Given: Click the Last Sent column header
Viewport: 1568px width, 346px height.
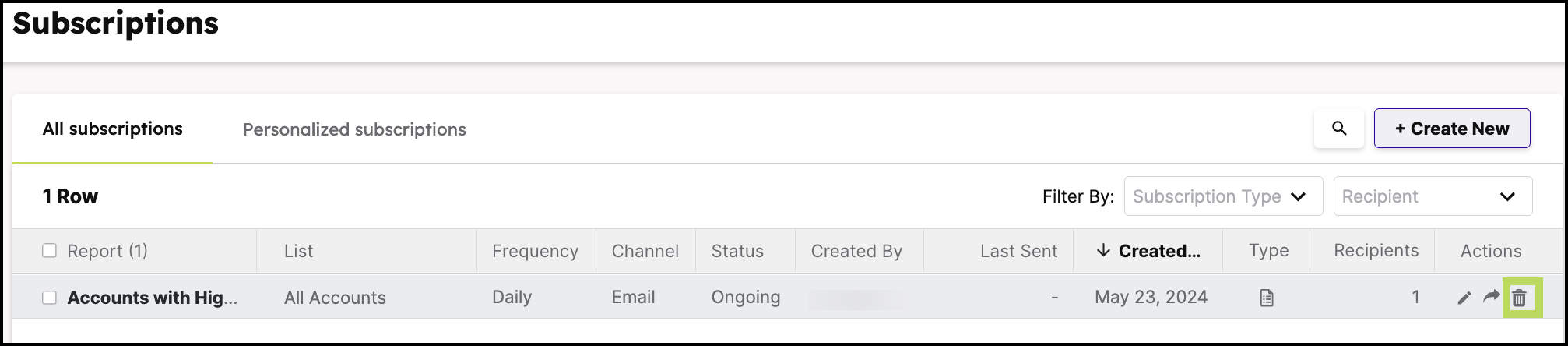Looking at the screenshot, I should tap(1018, 251).
